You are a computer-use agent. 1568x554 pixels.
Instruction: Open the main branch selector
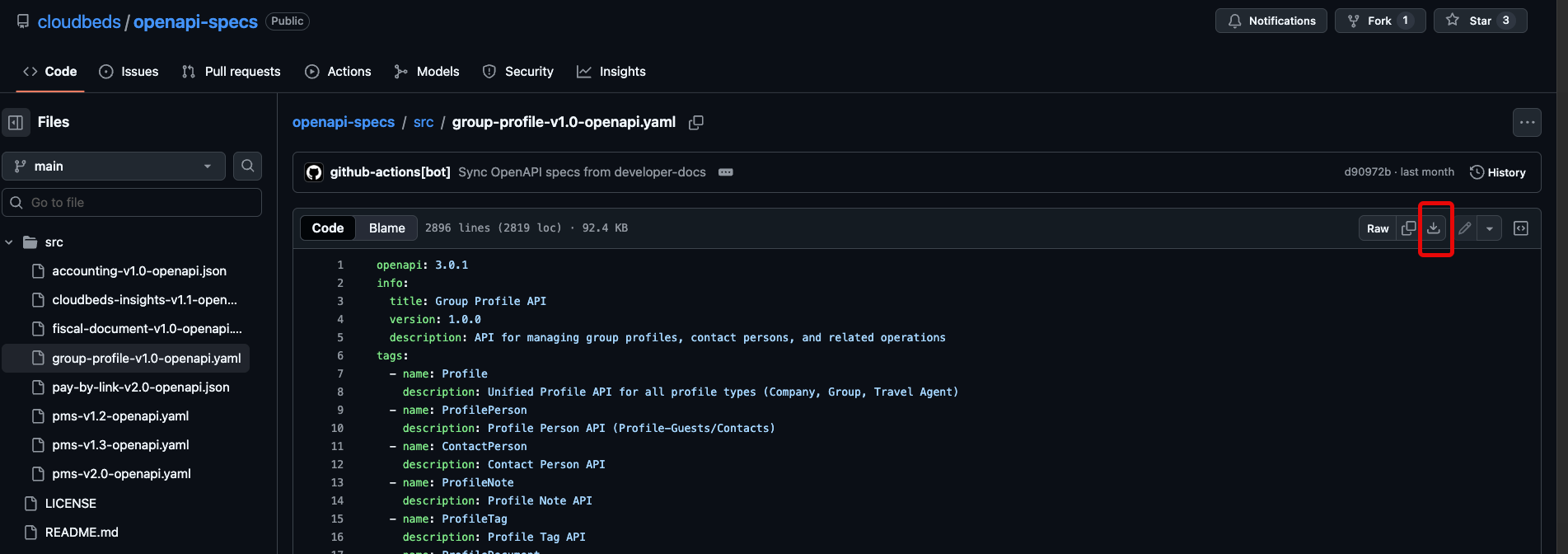point(114,166)
